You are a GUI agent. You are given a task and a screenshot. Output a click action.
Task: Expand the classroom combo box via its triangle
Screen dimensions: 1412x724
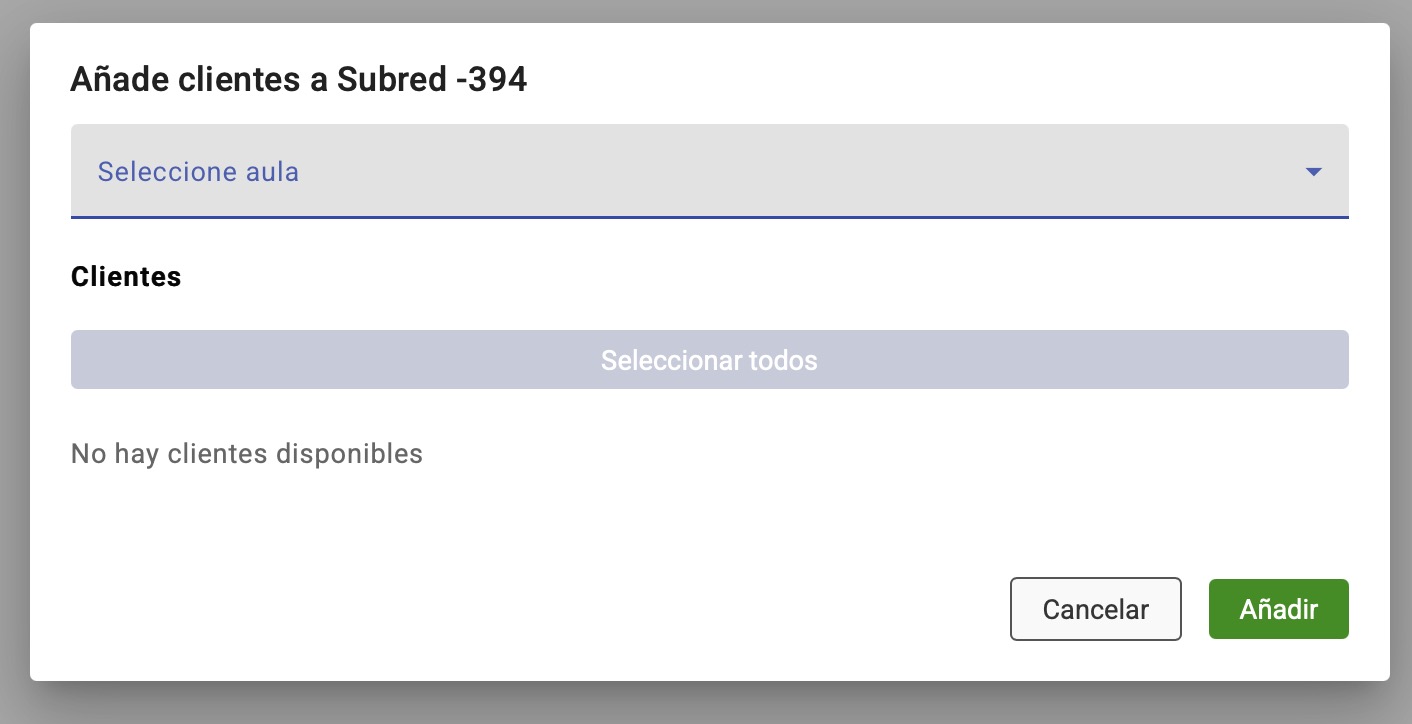(x=1313, y=172)
